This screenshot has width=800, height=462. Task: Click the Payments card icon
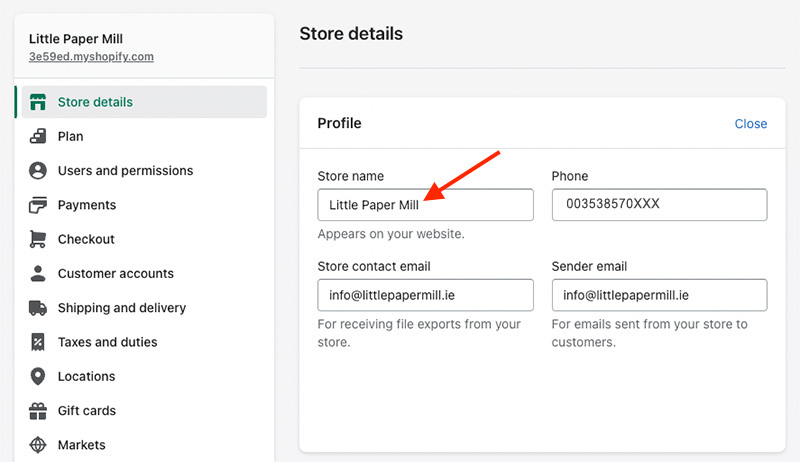(x=38, y=204)
